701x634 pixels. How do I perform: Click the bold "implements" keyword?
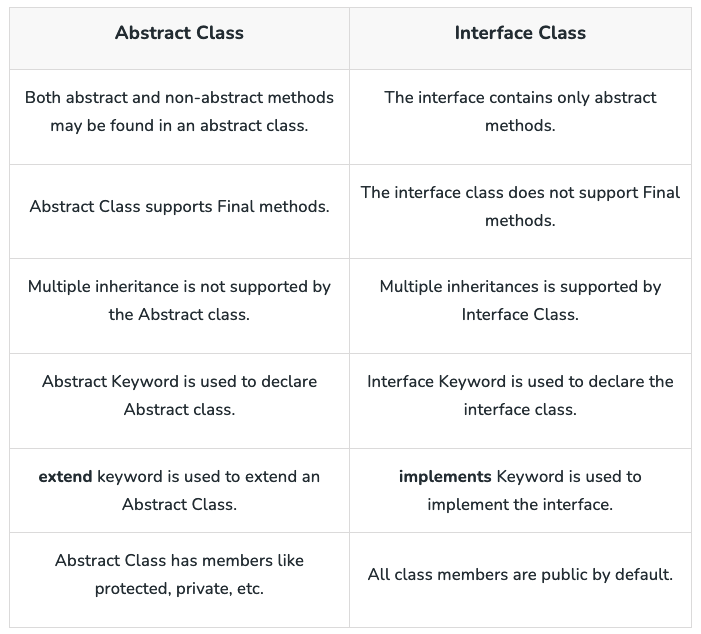[x=445, y=476]
